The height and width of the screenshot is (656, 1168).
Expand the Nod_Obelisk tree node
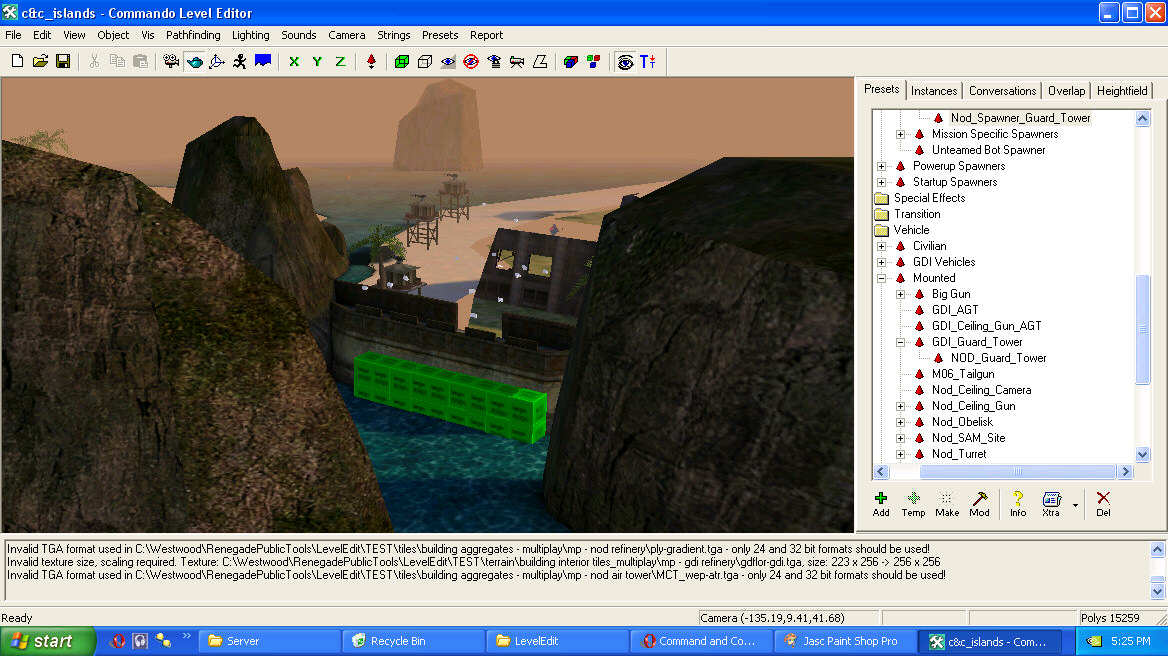900,422
